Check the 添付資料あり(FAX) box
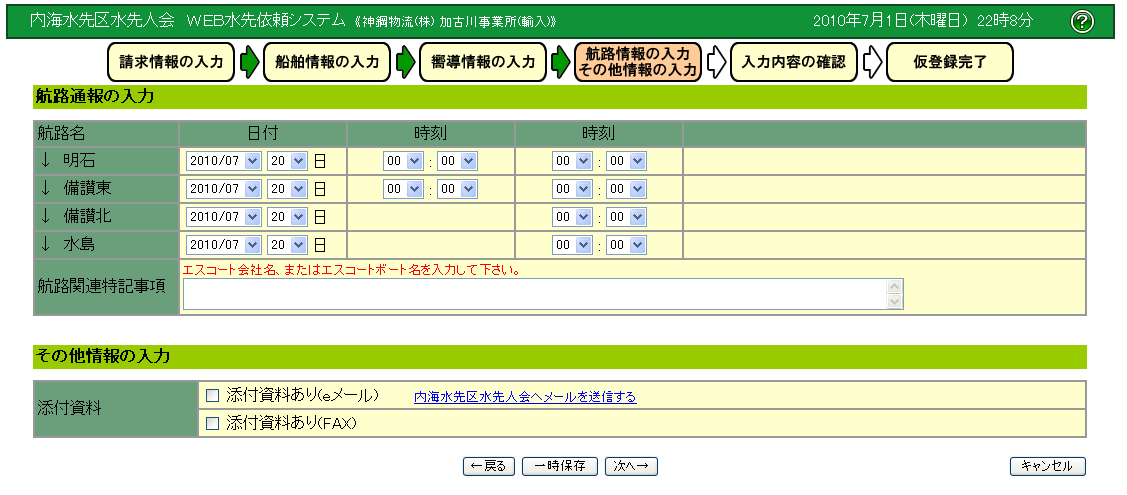This screenshot has width=1127, height=495. click(x=212, y=424)
